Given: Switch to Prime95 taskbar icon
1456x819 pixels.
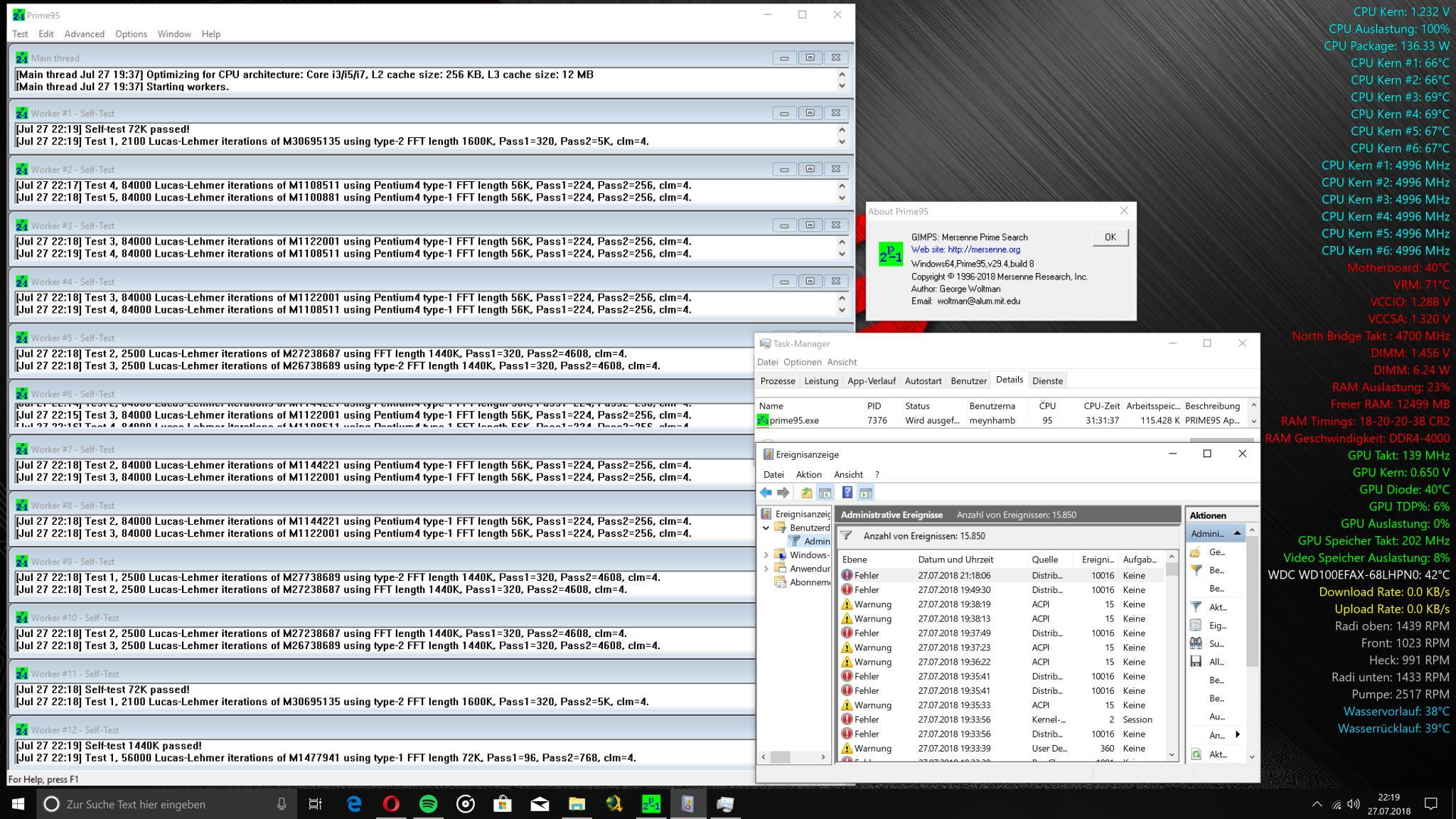Looking at the screenshot, I should 651,804.
